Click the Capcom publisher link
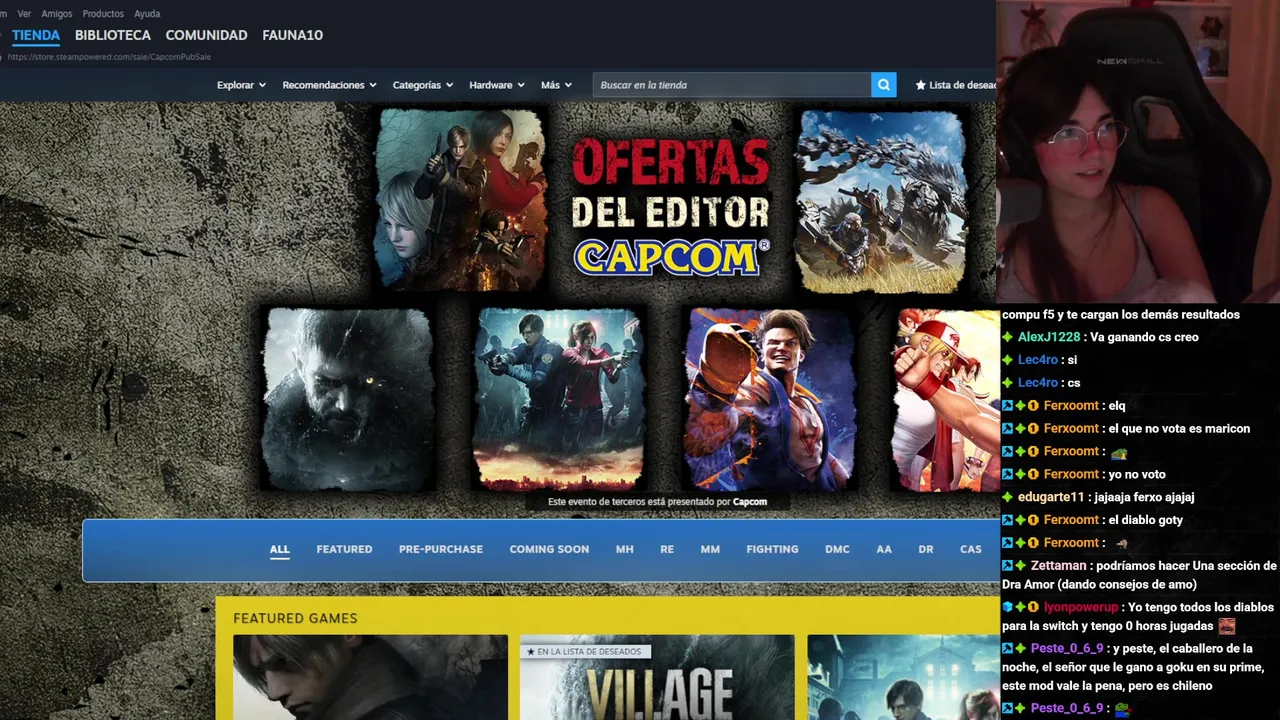1280x720 pixels. [x=750, y=502]
